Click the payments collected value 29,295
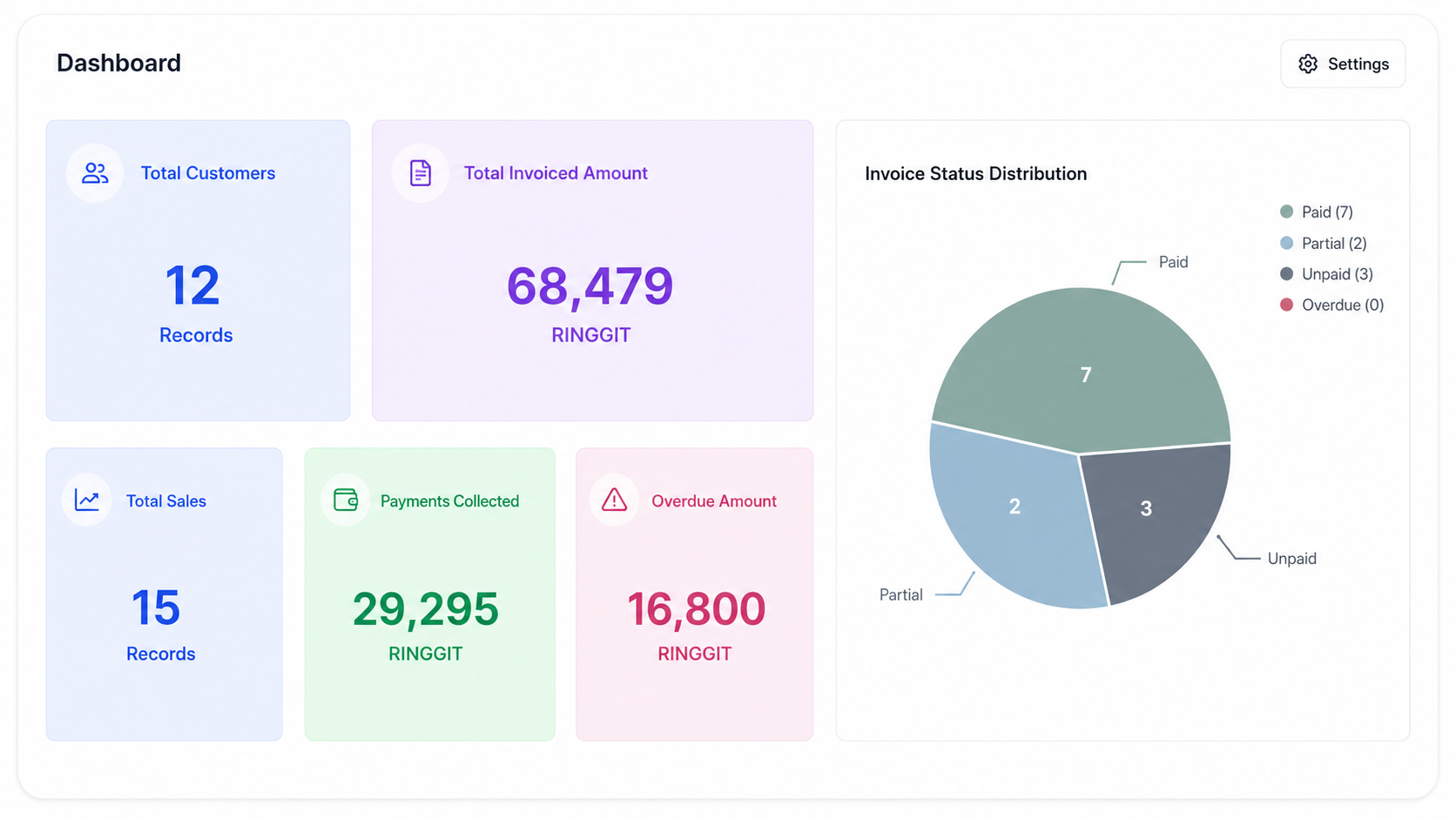Screen dimensions: 1456x819 pyautogui.click(x=426, y=609)
